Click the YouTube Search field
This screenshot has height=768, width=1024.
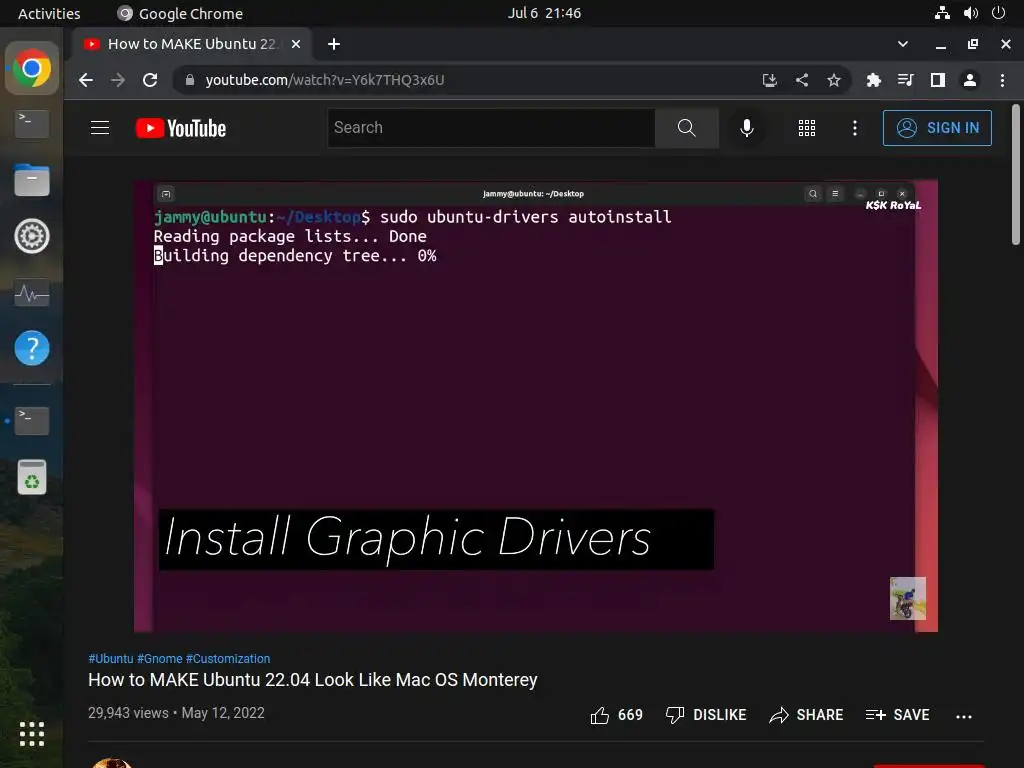tap(491, 127)
